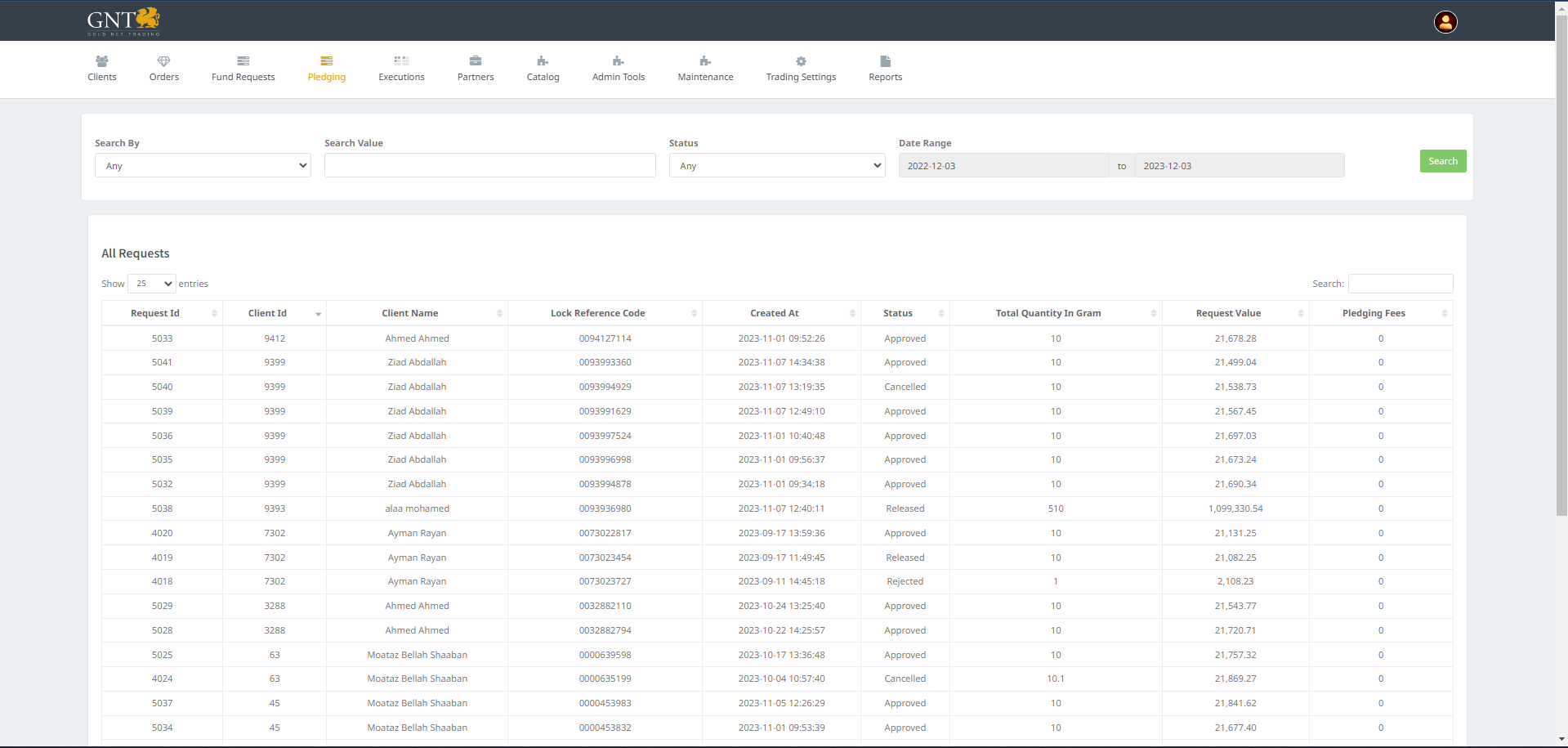
Task: Click the page's vertical scrollbar
Action: pyautogui.click(x=1561, y=270)
